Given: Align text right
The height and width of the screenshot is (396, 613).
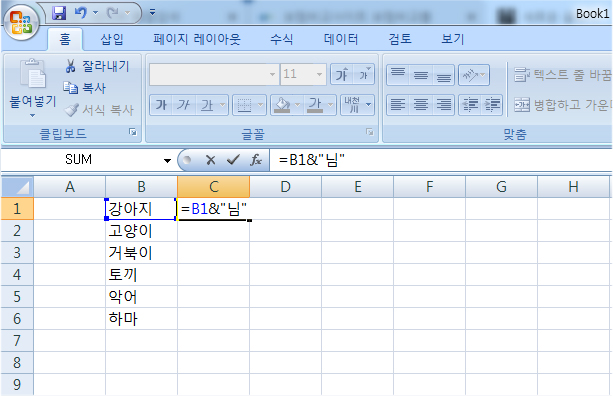Looking at the screenshot, I should click(x=443, y=105).
